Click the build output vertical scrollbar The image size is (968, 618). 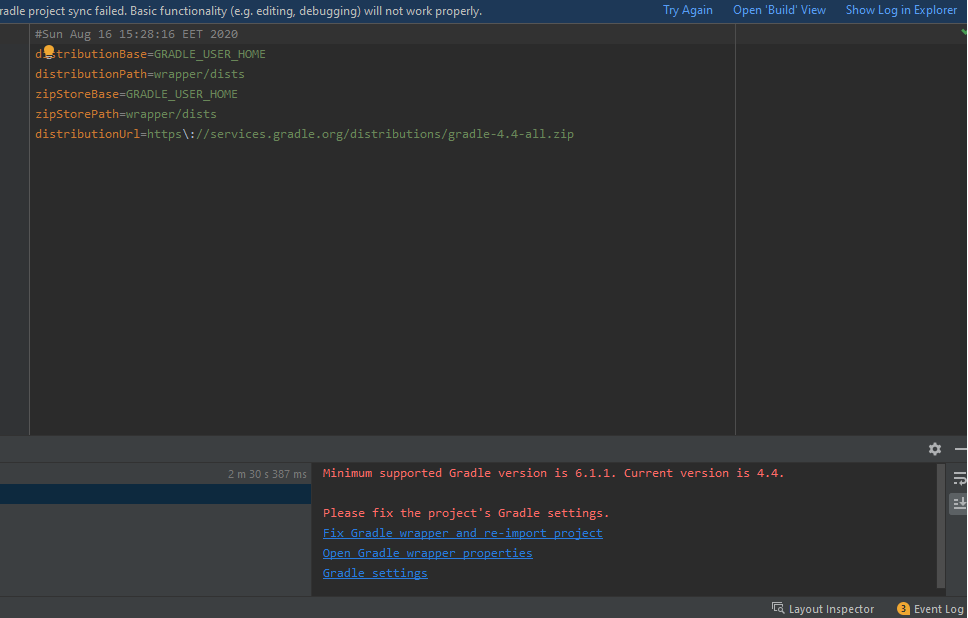coord(941,526)
